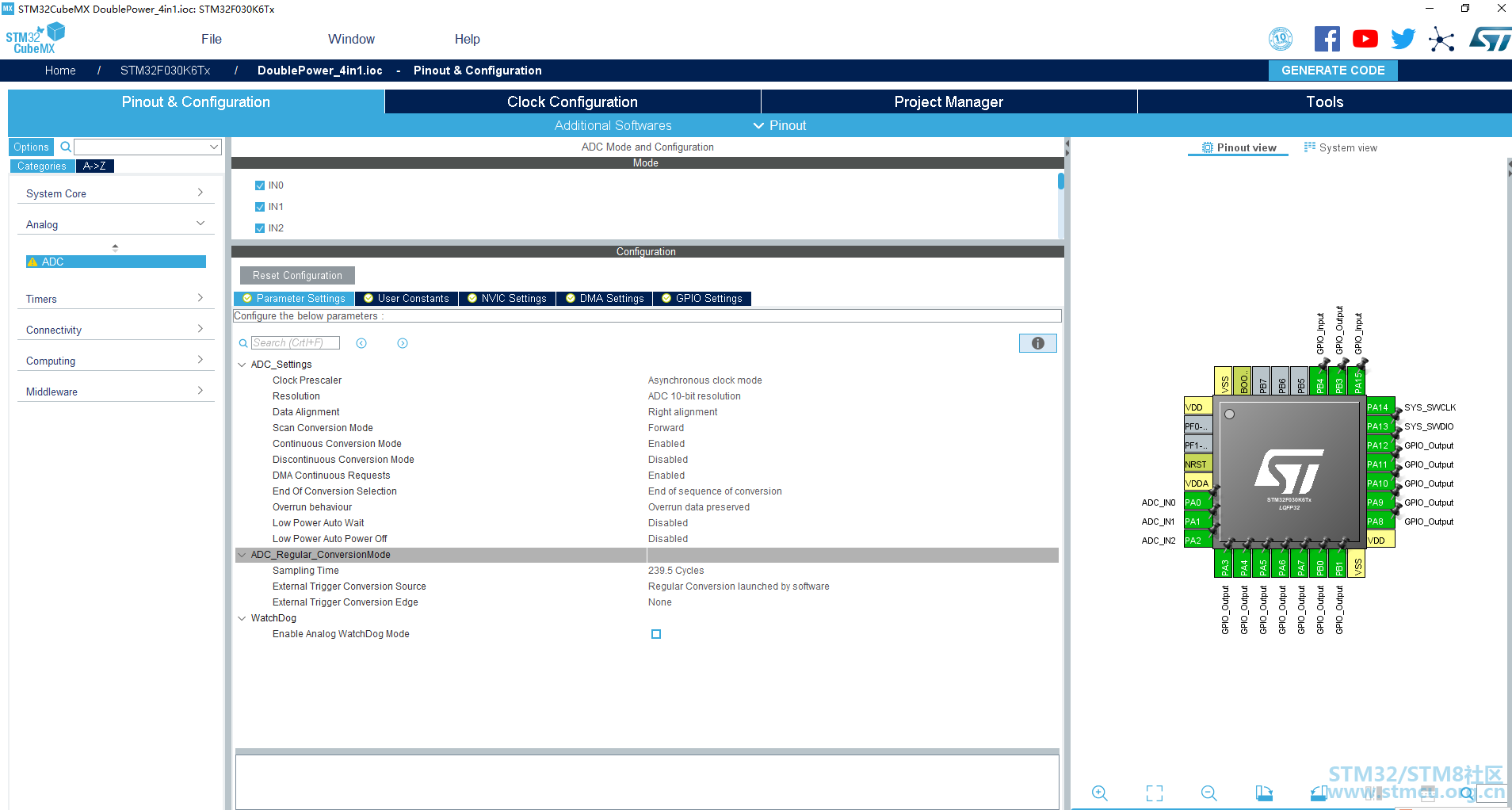Go to Home breadcrumb
Screen dimensions: 1512x810
click(60, 71)
